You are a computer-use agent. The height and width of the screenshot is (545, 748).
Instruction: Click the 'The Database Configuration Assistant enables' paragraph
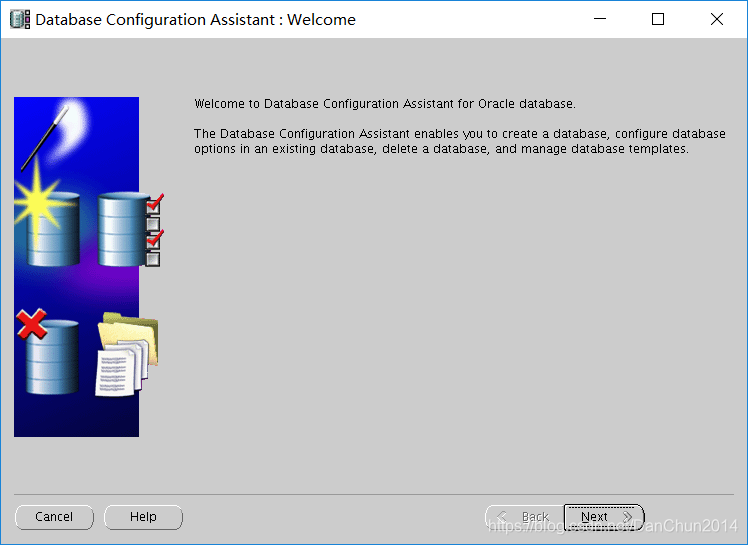460,141
